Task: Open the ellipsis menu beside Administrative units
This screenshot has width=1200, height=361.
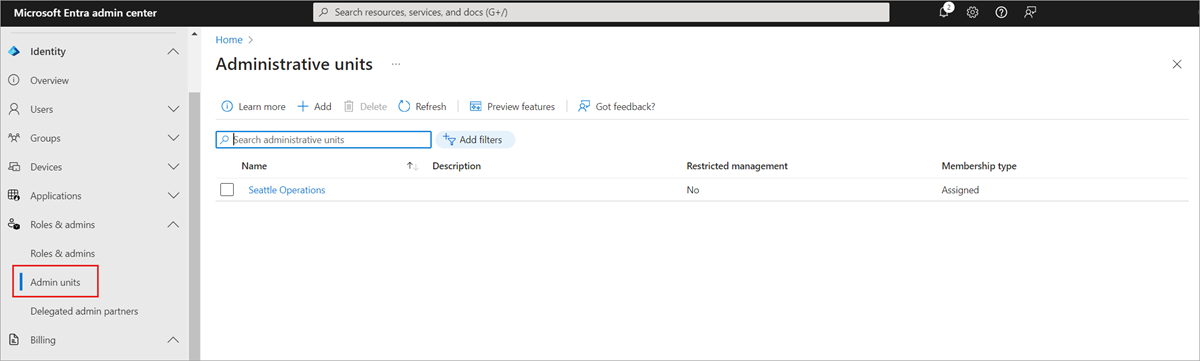Action: tap(396, 64)
